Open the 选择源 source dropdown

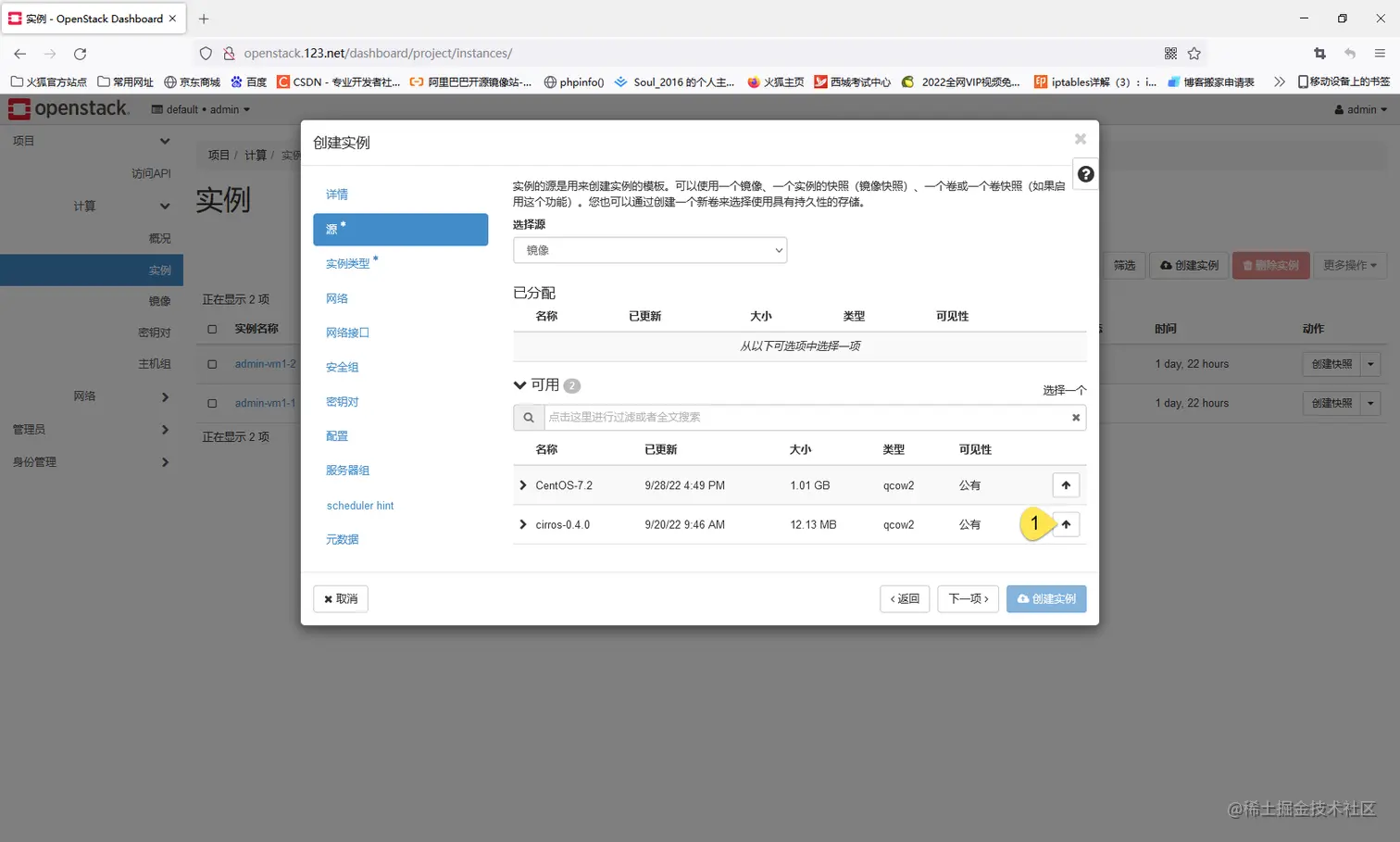coord(649,249)
